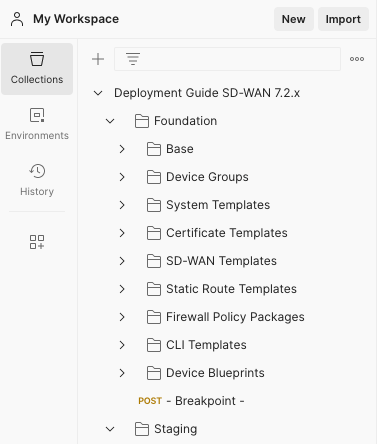Select the Foundation folder name
The width and height of the screenshot is (377, 444).
click(x=185, y=121)
